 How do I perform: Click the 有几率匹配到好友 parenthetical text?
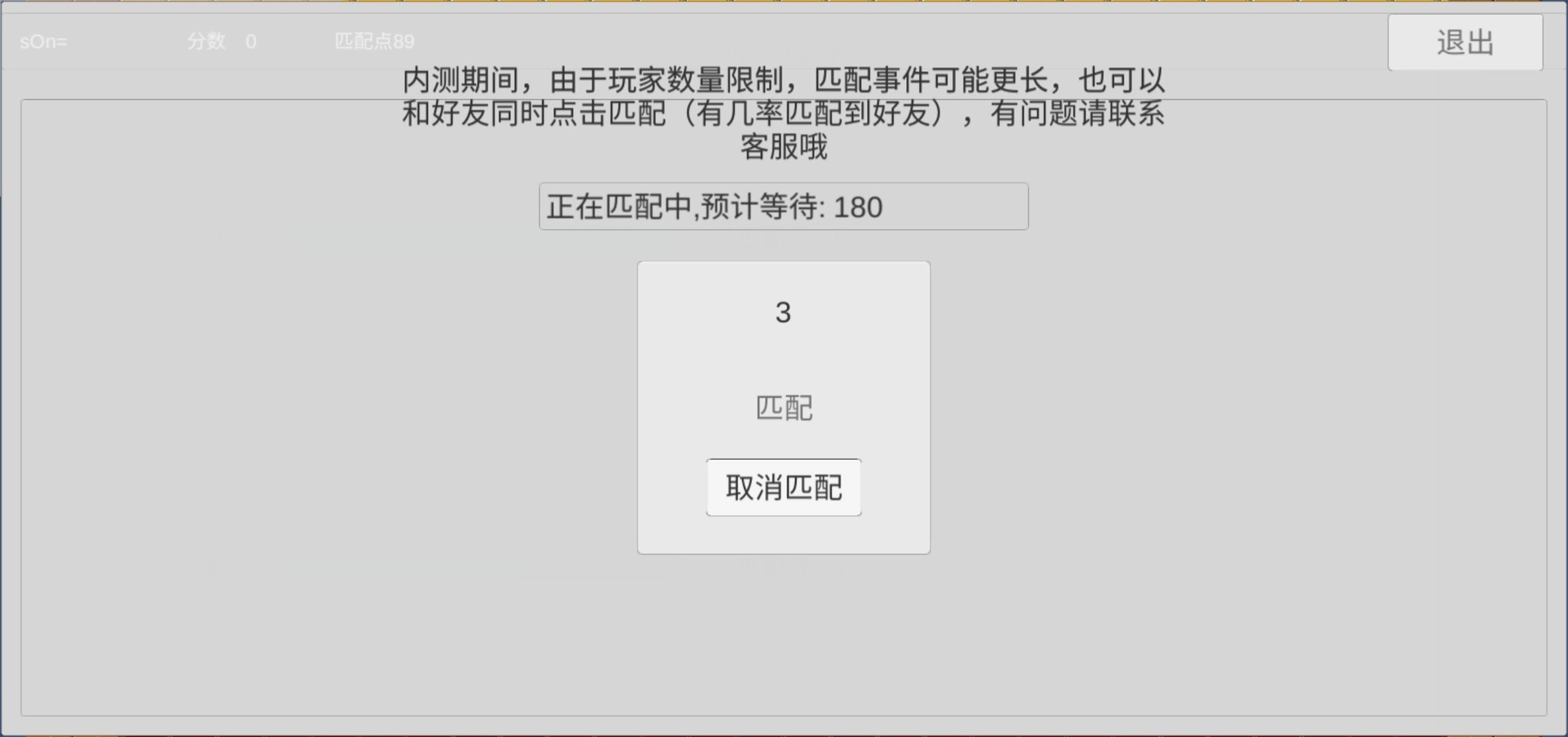[x=814, y=113]
